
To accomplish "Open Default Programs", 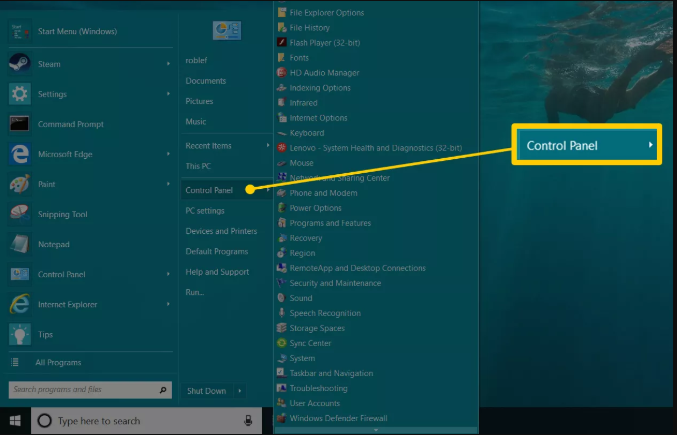I will [217, 251].
